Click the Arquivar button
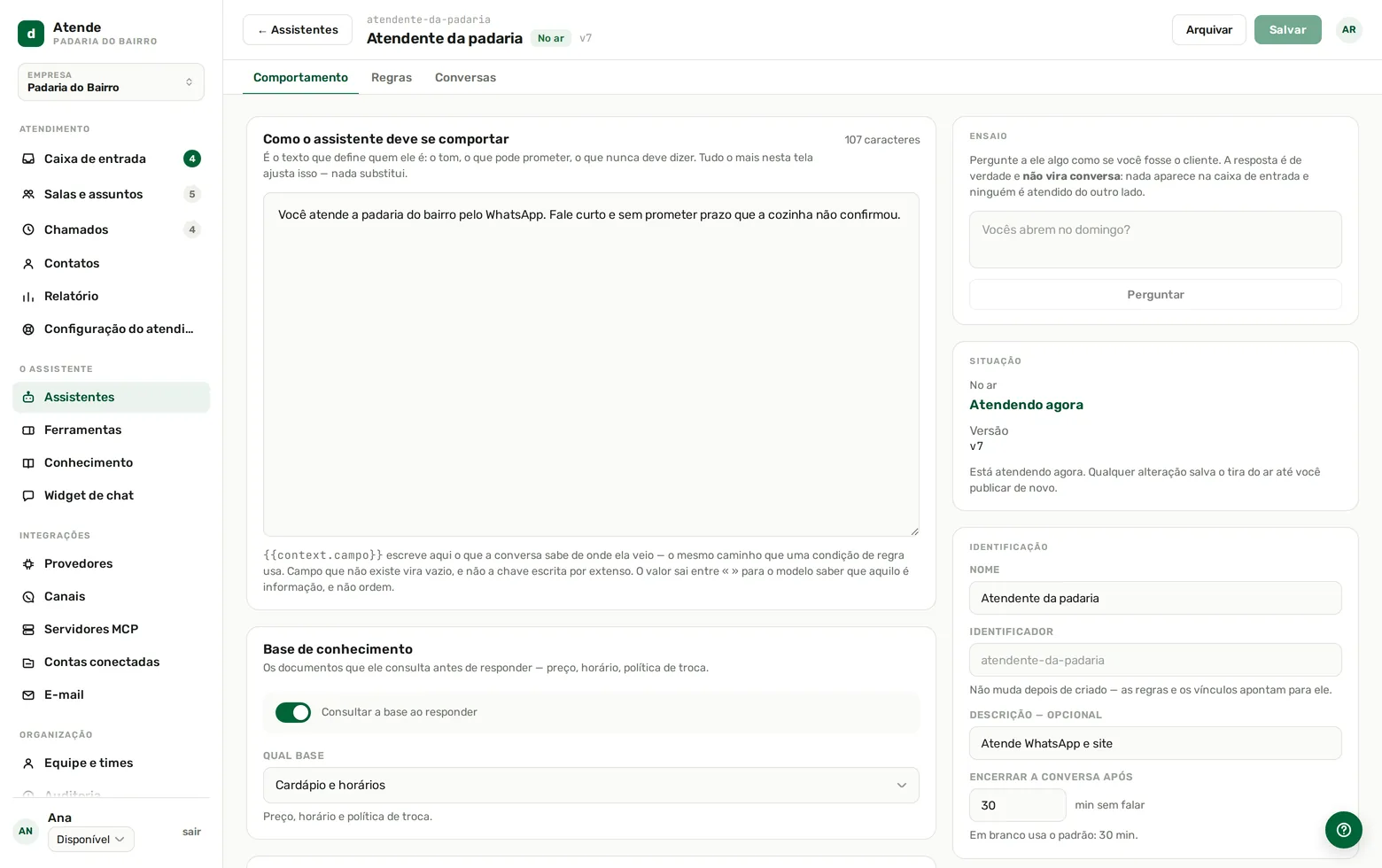1382x868 pixels. [x=1209, y=30]
